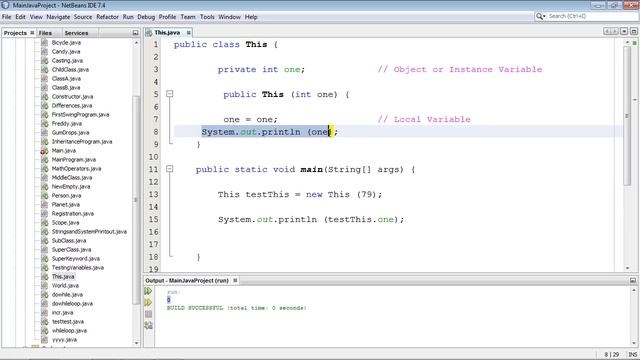Open the Edit menu
This screenshot has height=360, width=640.
pos(20,17)
